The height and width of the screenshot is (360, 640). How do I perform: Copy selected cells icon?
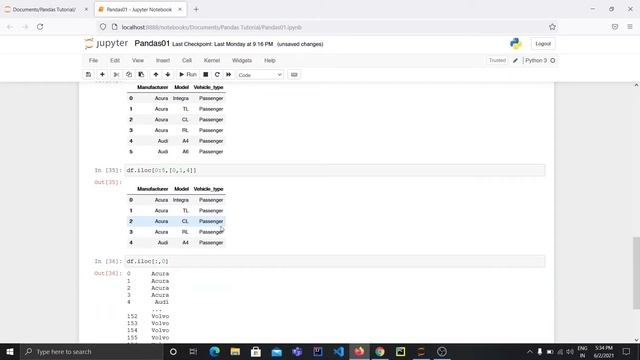coord(129,75)
